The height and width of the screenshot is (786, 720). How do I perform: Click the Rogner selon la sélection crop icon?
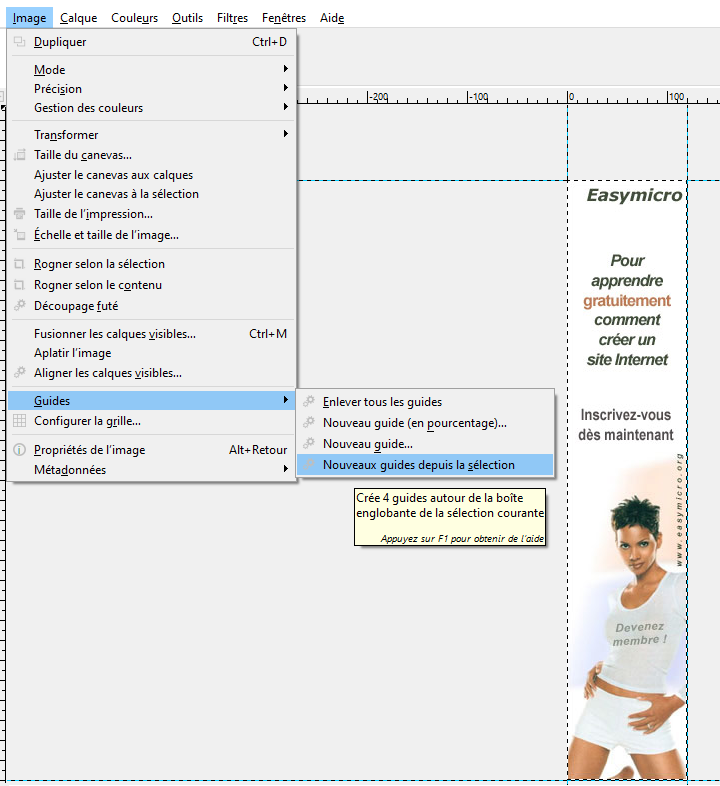click(x=19, y=264)
